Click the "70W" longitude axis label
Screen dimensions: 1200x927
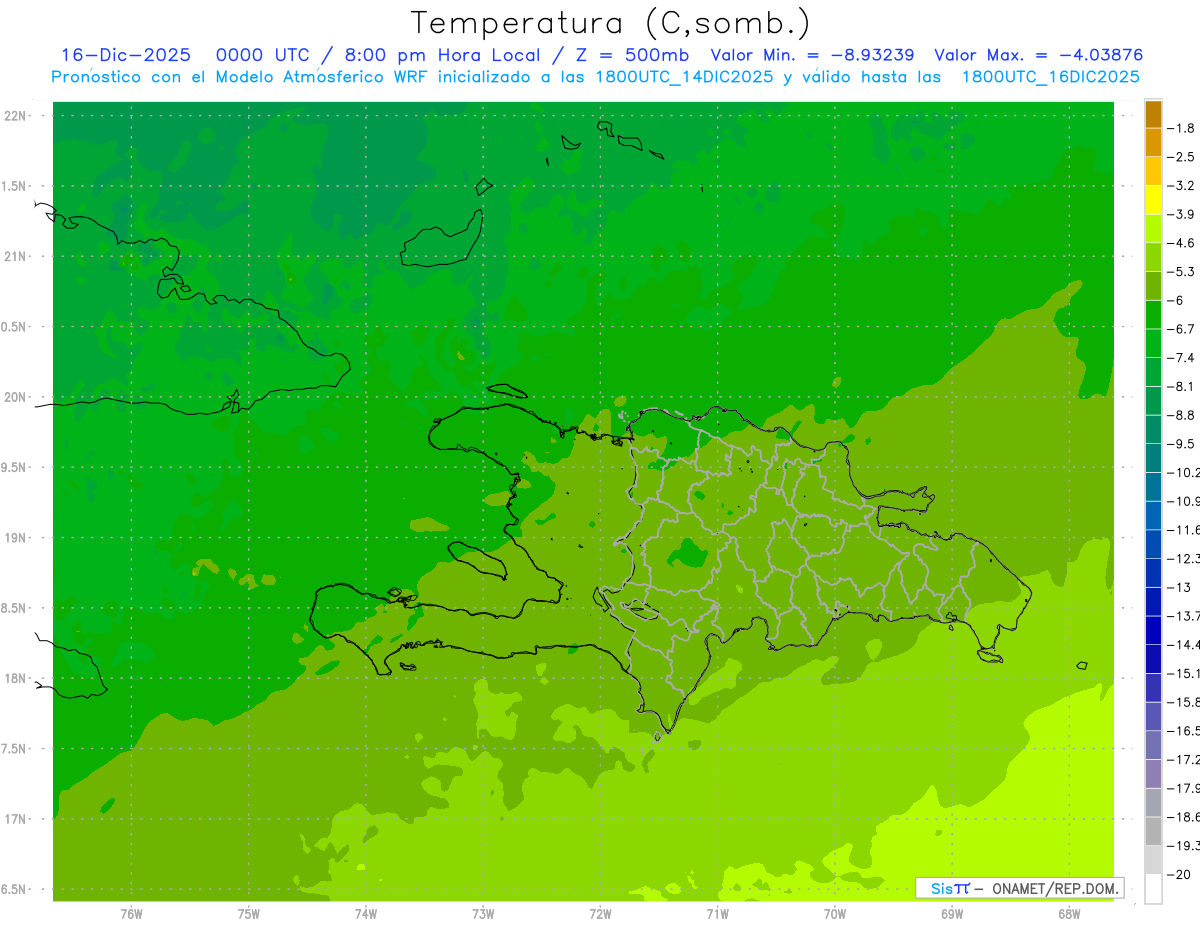pos(835,914)
